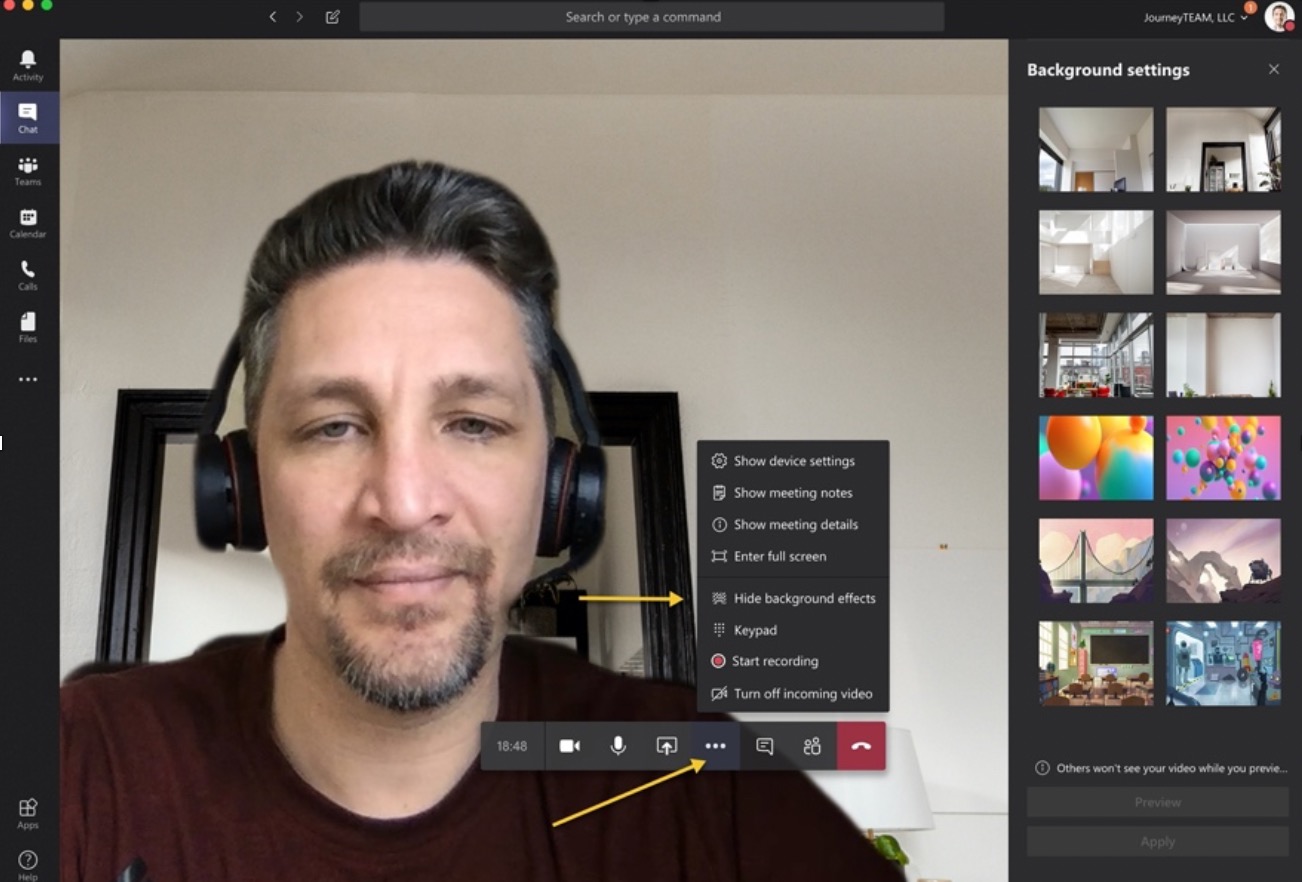Select Enter full screen

pyautogui.click(x=793, y=557)
